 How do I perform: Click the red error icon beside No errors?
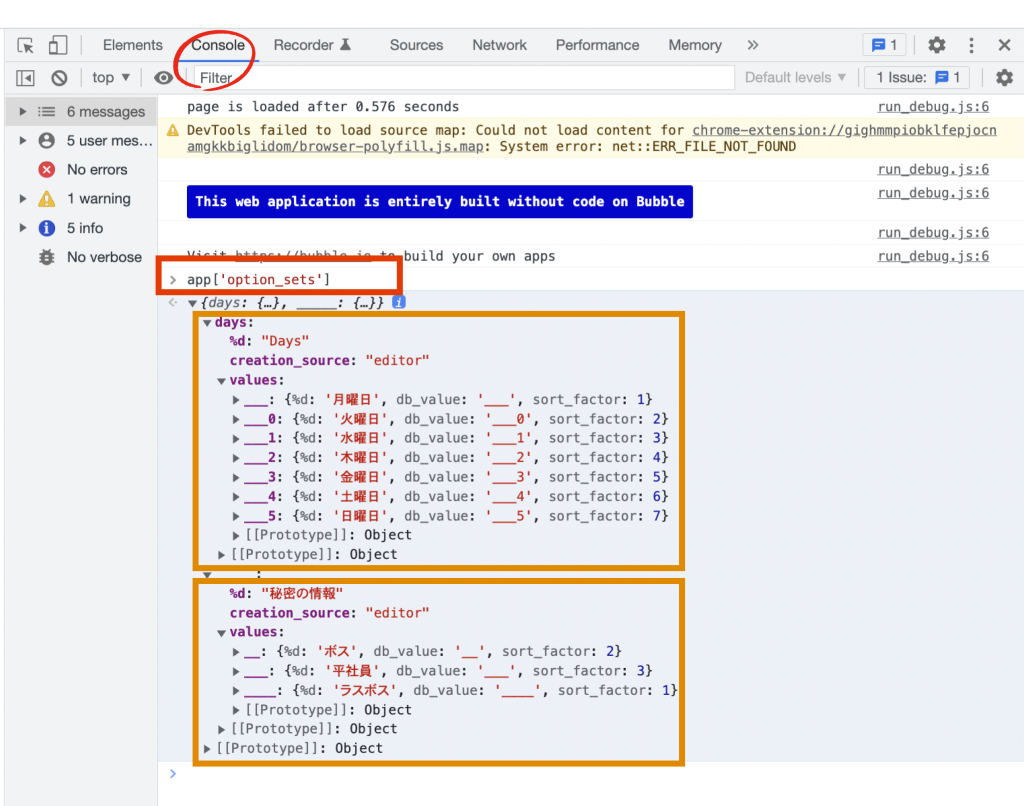click(46, 170)
